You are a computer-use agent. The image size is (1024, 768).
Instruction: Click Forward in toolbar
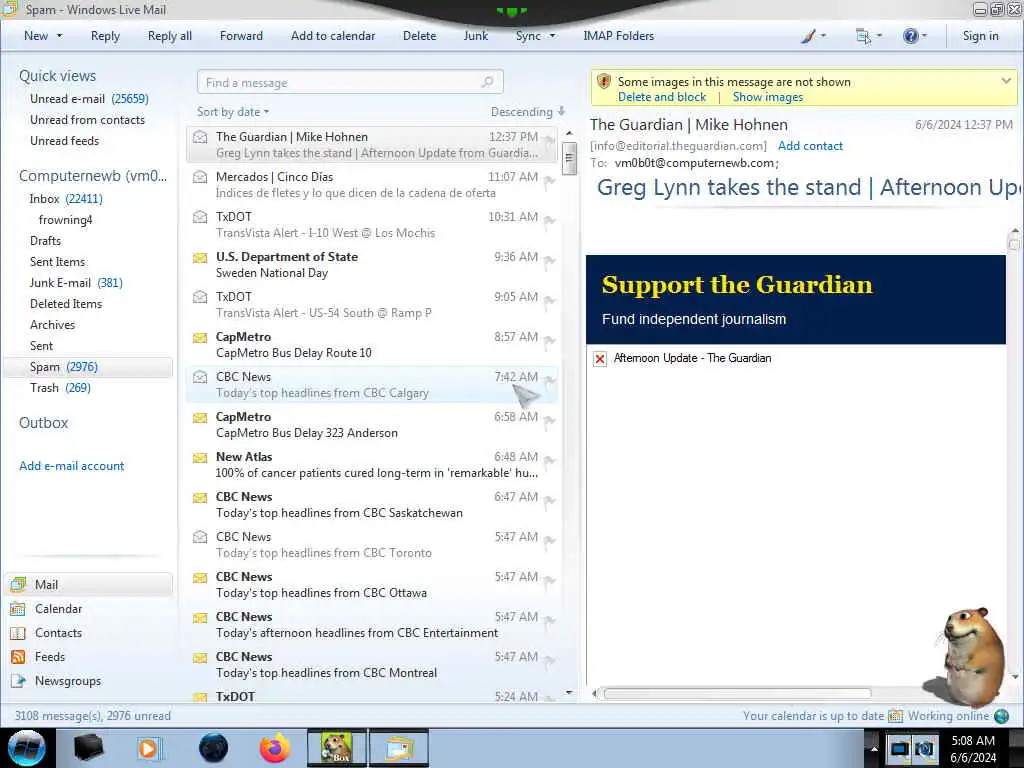[x=241, y=36]
